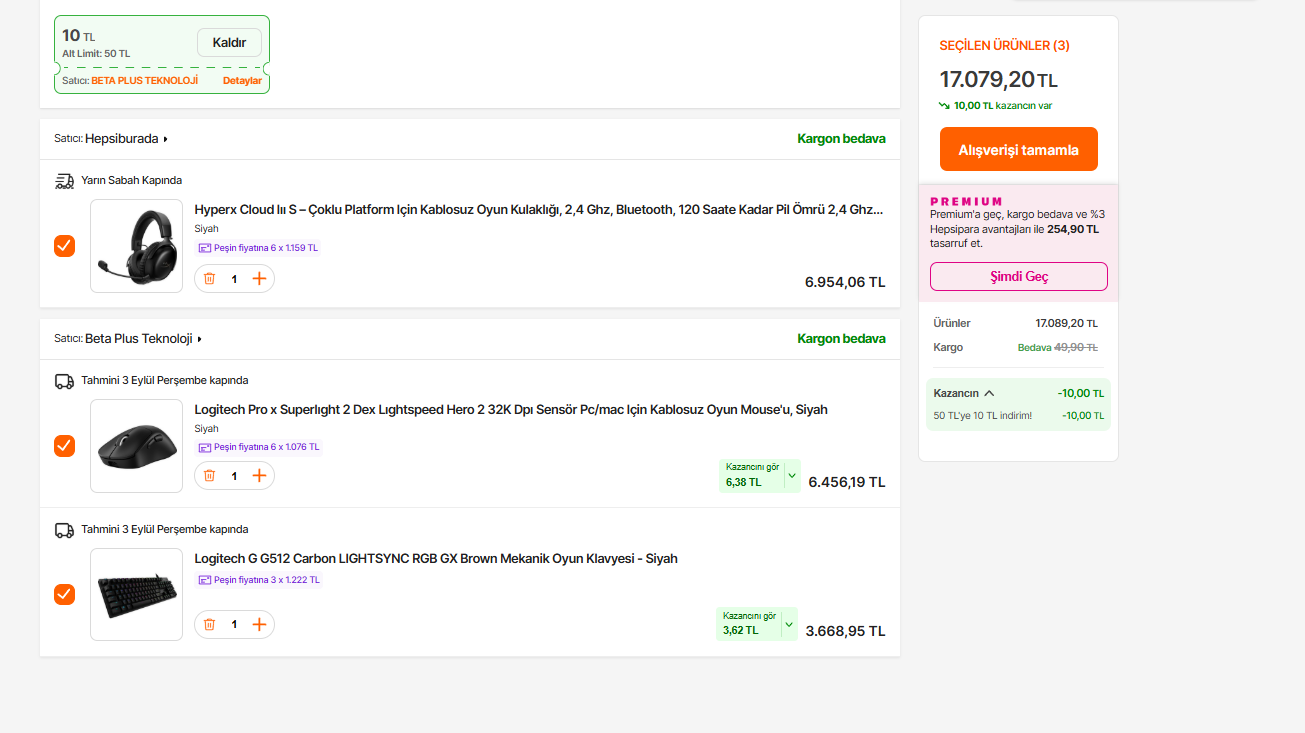Click the SEÇİLEN ÜRÜNLER (3) heading

pos(1004,45)
